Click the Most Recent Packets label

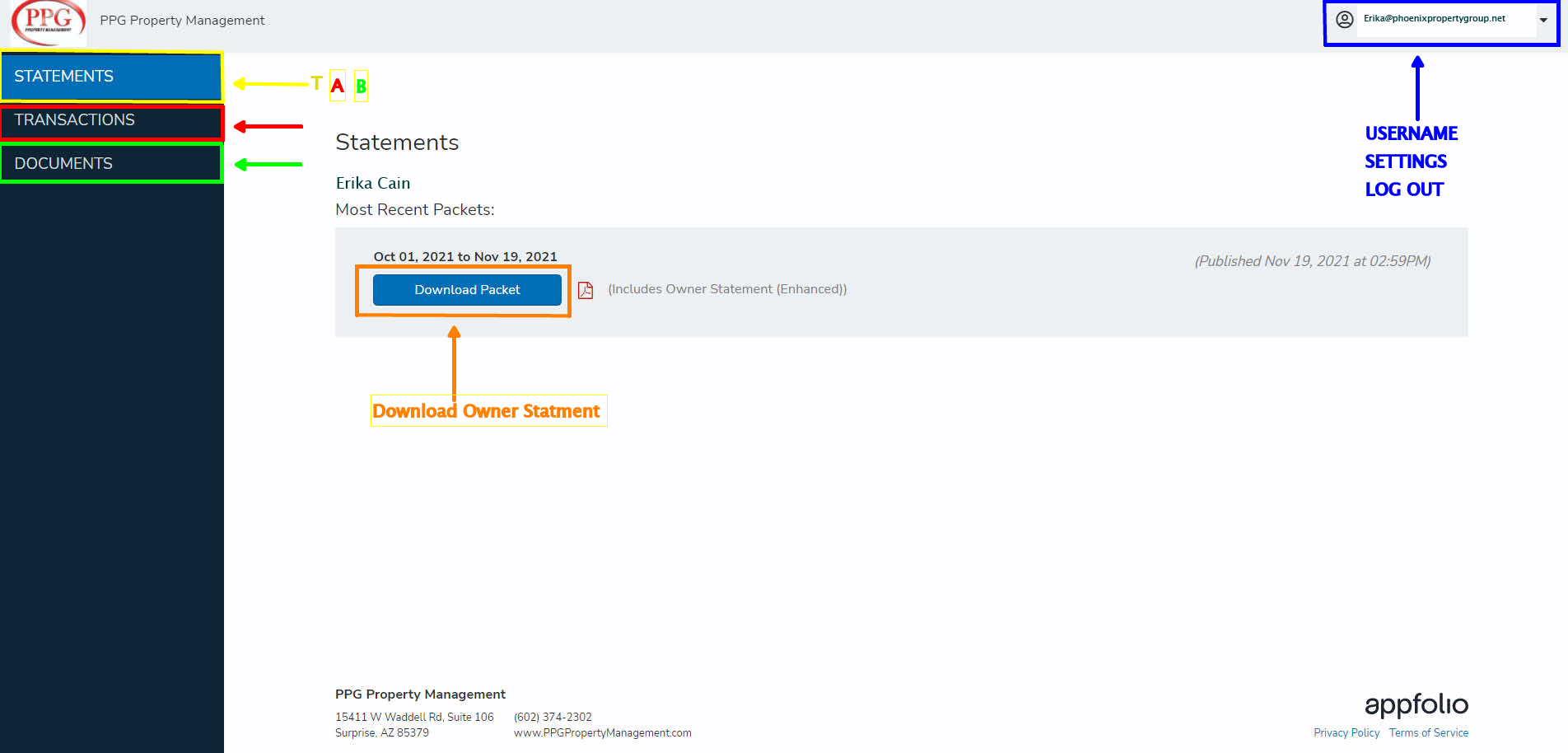point(415,209)
